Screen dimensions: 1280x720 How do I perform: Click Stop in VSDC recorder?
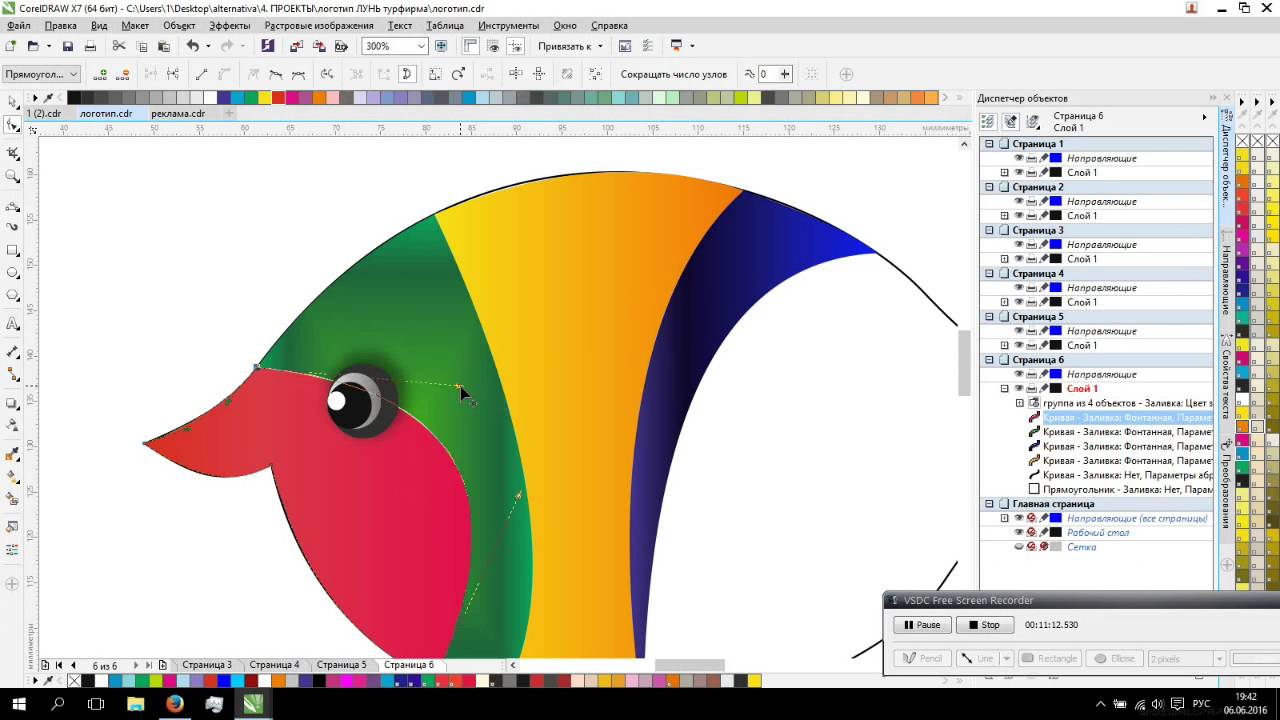coord(984,625)
